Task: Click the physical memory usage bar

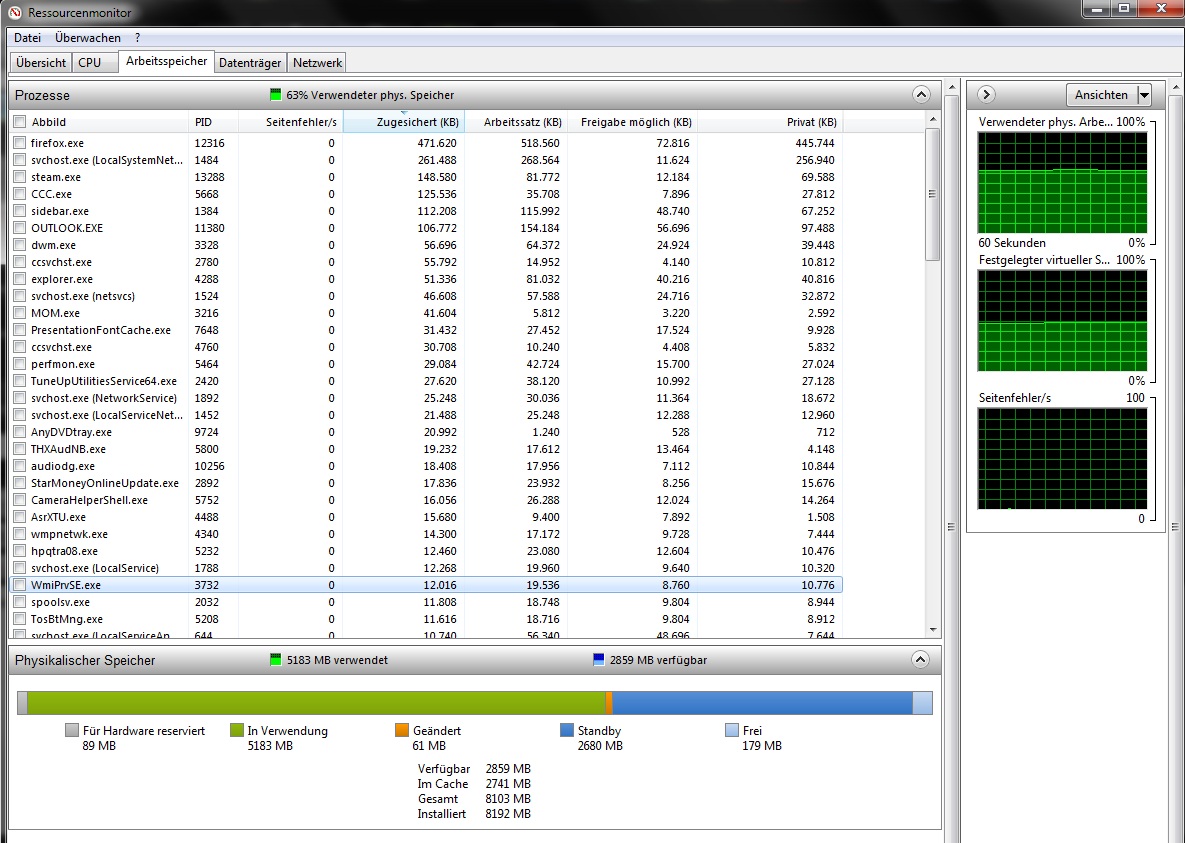Action: [475, 702]
